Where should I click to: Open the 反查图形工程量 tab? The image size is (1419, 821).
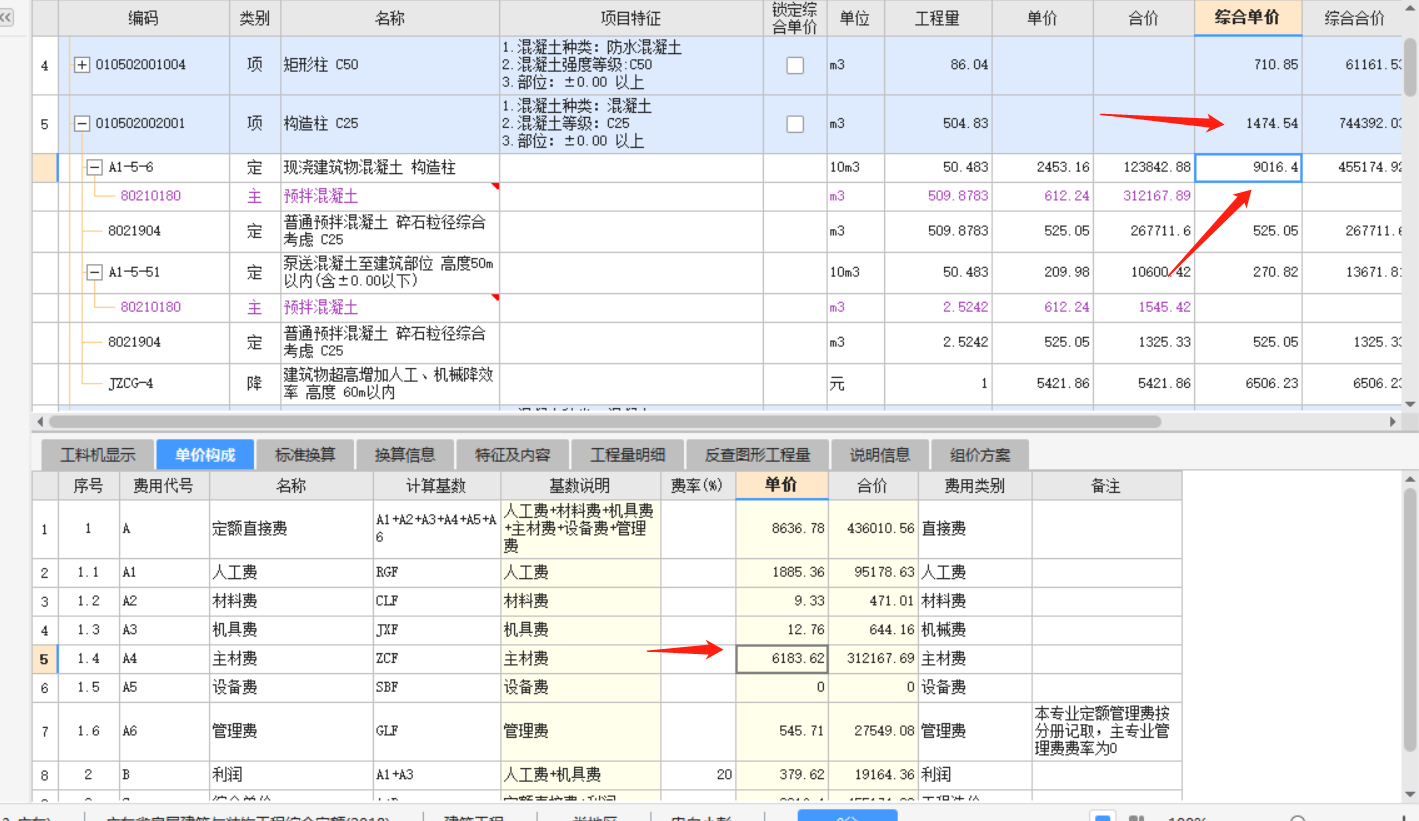pyautogui.click(x=758, y=455)
